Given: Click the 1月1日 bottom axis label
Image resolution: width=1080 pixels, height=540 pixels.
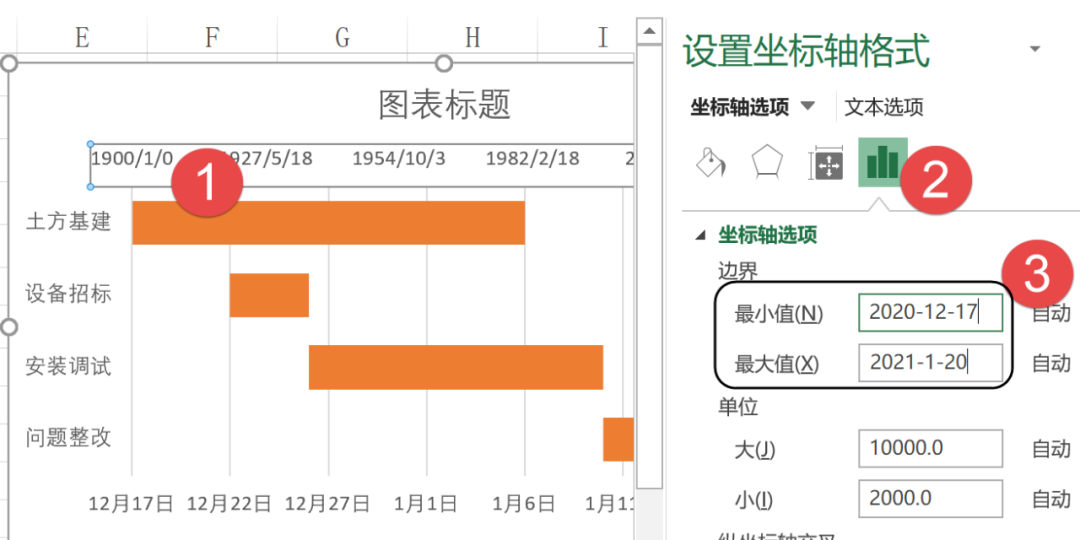Looking at the screenshot, I should tap(426, 504).
